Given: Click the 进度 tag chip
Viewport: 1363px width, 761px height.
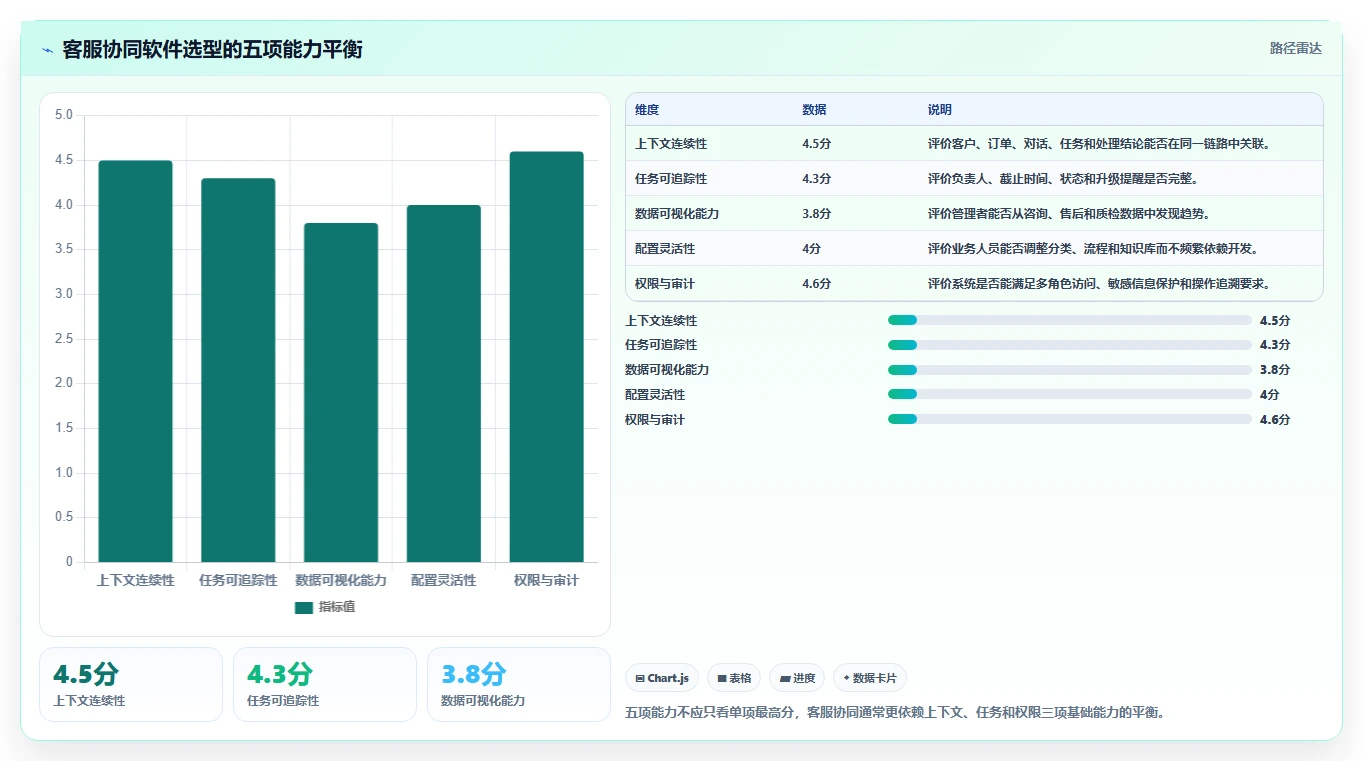Looking at the screenshot, I should click(x=798, y=678).
